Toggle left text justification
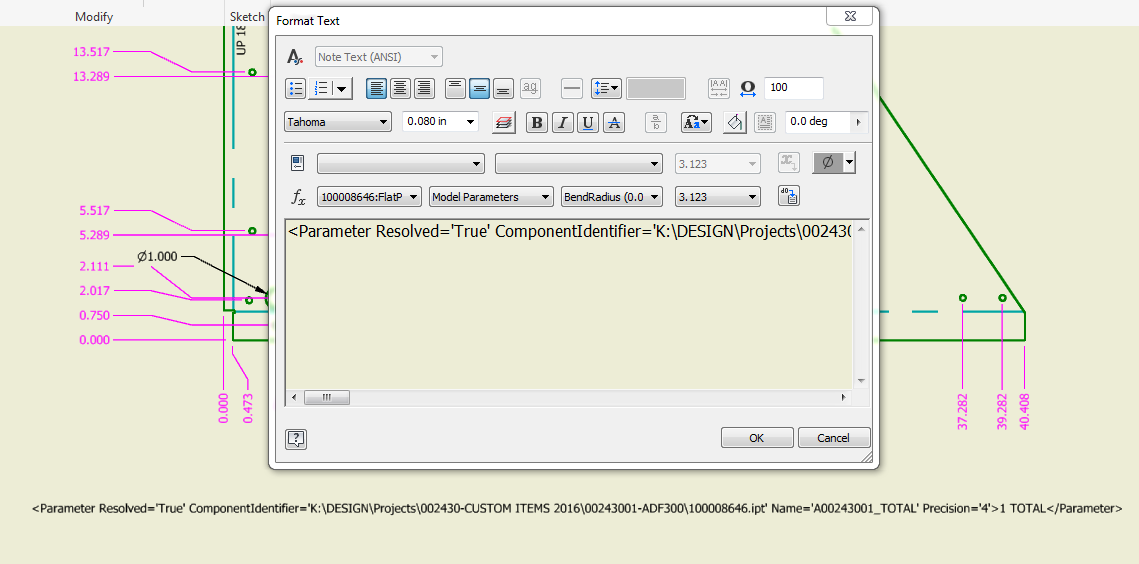 376,89
